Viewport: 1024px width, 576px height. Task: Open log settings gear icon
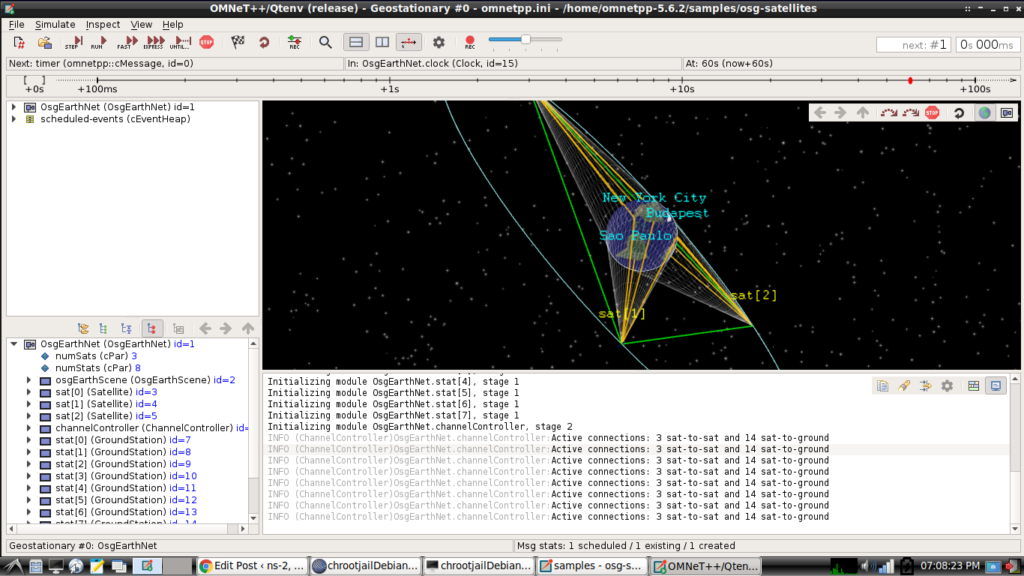point(947,386)
